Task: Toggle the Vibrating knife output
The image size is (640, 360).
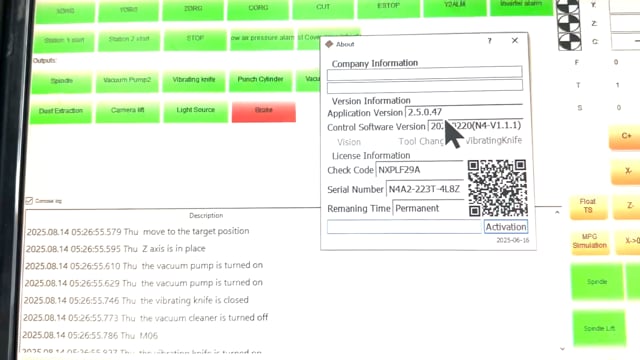Action: (x=193, y=80)
